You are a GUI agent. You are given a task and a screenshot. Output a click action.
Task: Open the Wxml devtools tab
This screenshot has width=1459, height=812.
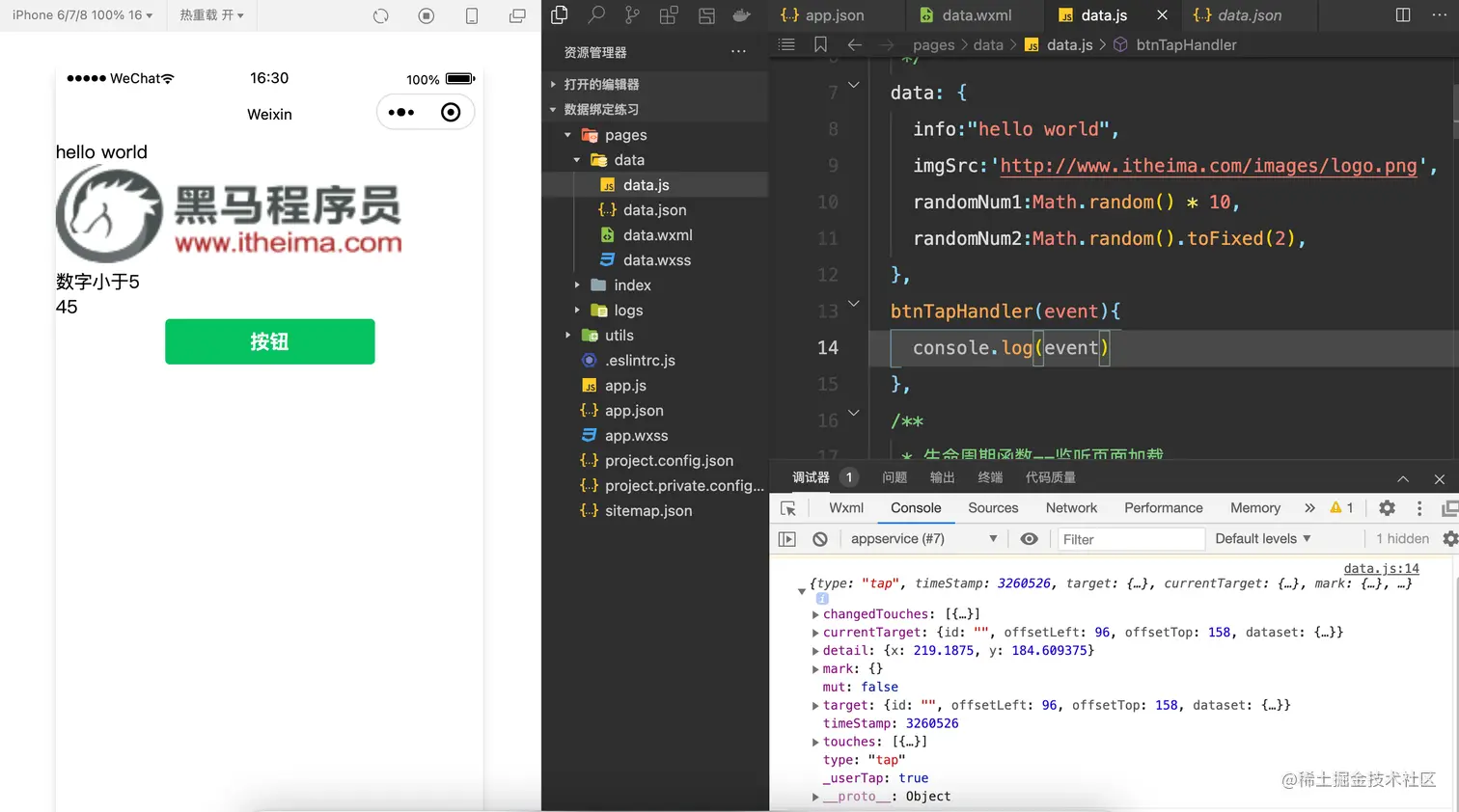pos(846,508)
